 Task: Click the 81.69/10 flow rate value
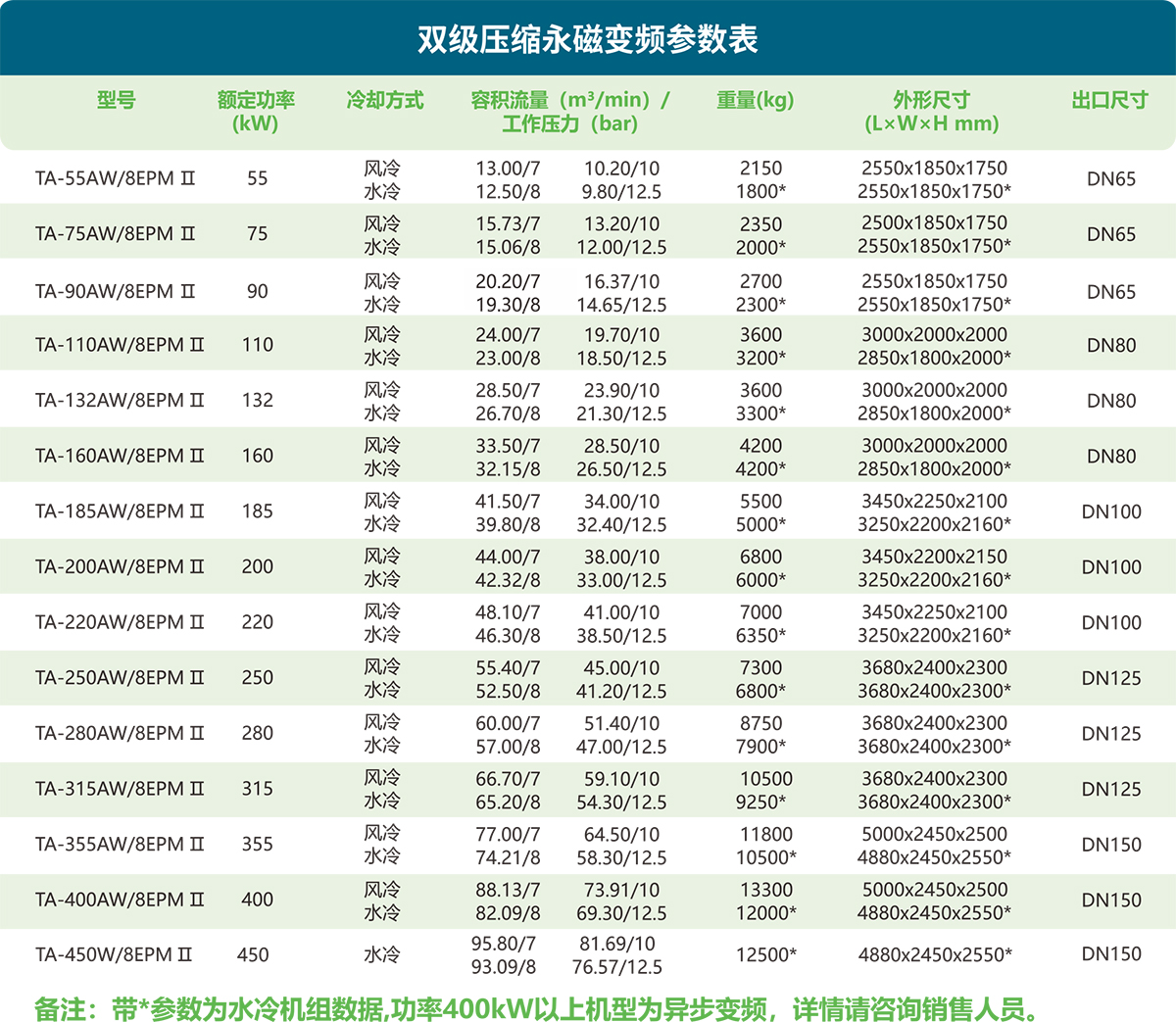tap(617, 944)
